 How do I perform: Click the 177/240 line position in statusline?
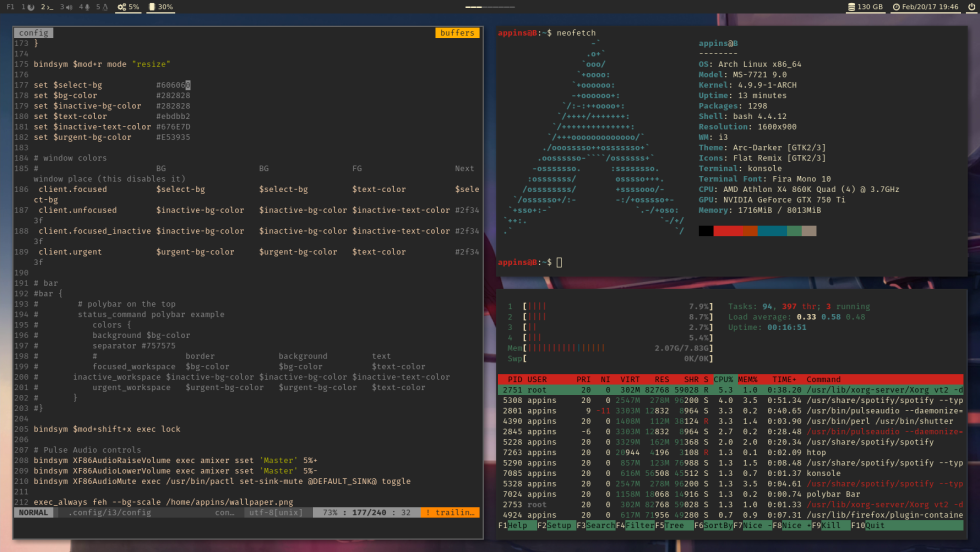pos(369,513)
